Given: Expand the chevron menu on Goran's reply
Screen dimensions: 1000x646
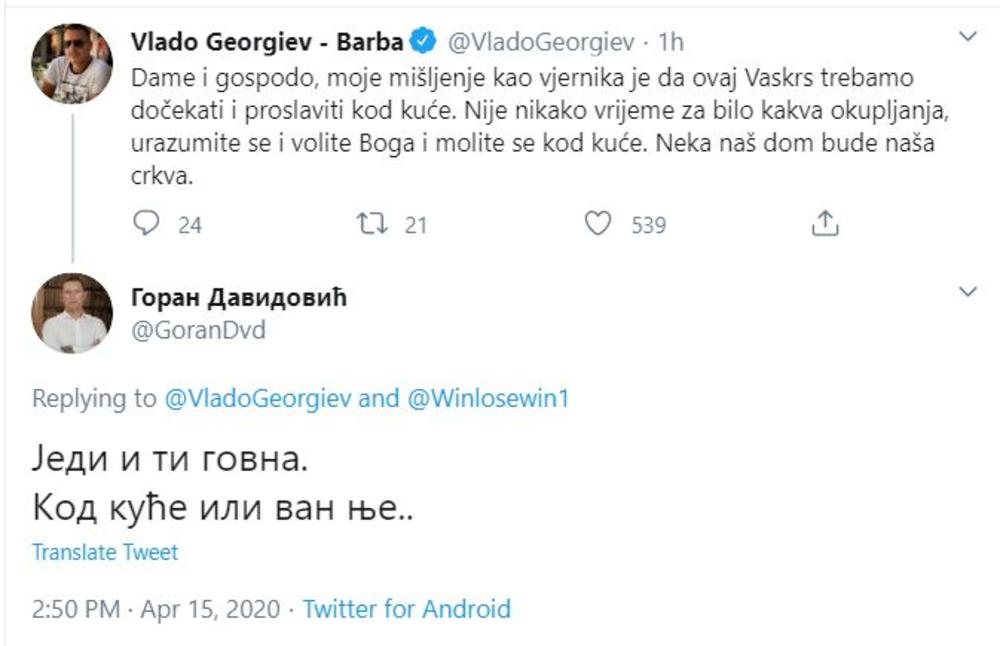Looking at the screenshot, I should (967, 292).
